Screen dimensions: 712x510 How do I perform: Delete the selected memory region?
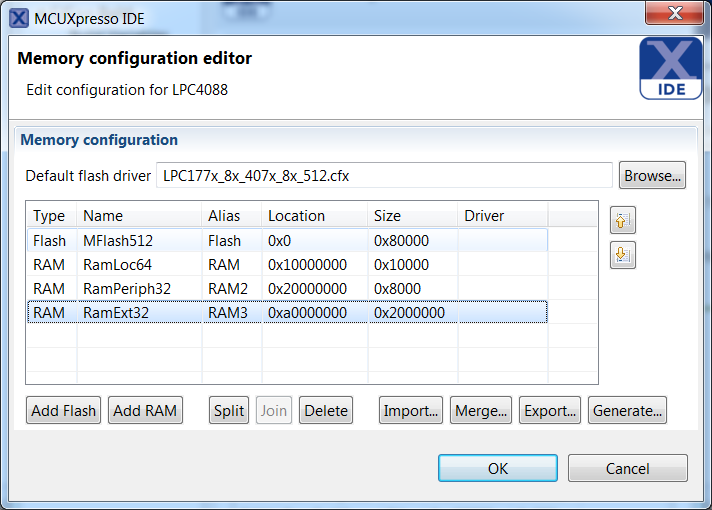point(326,410)
